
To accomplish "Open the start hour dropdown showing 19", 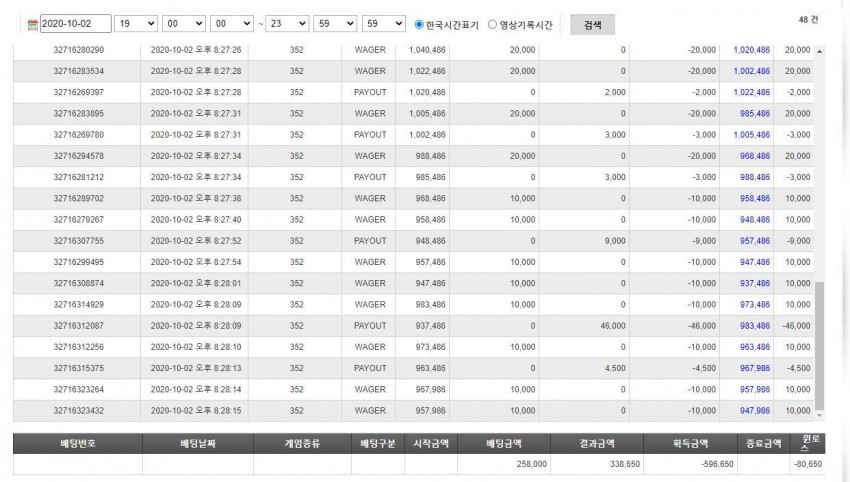I will [136, 24].
